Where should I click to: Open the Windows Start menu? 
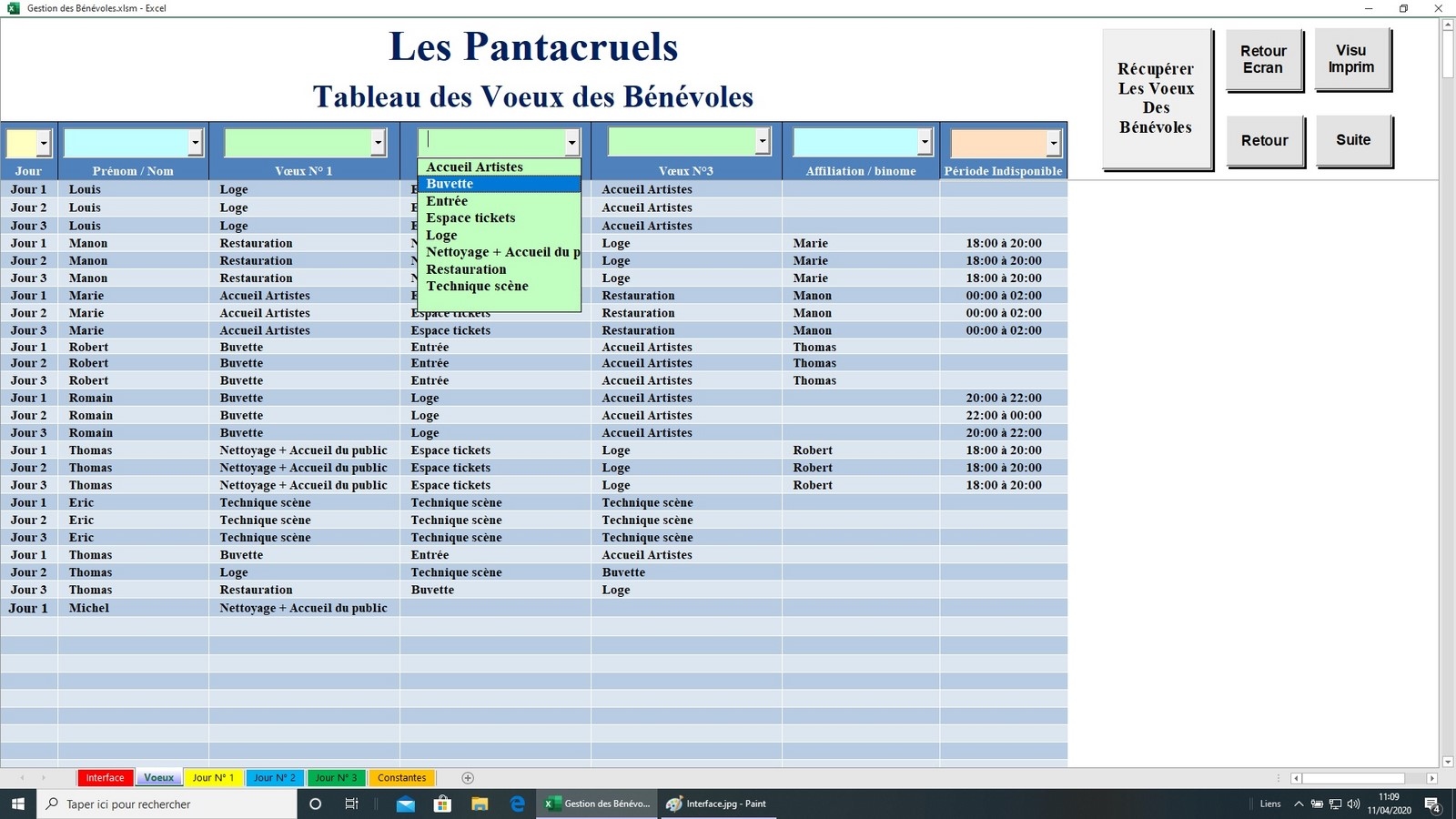click(17, 804)
